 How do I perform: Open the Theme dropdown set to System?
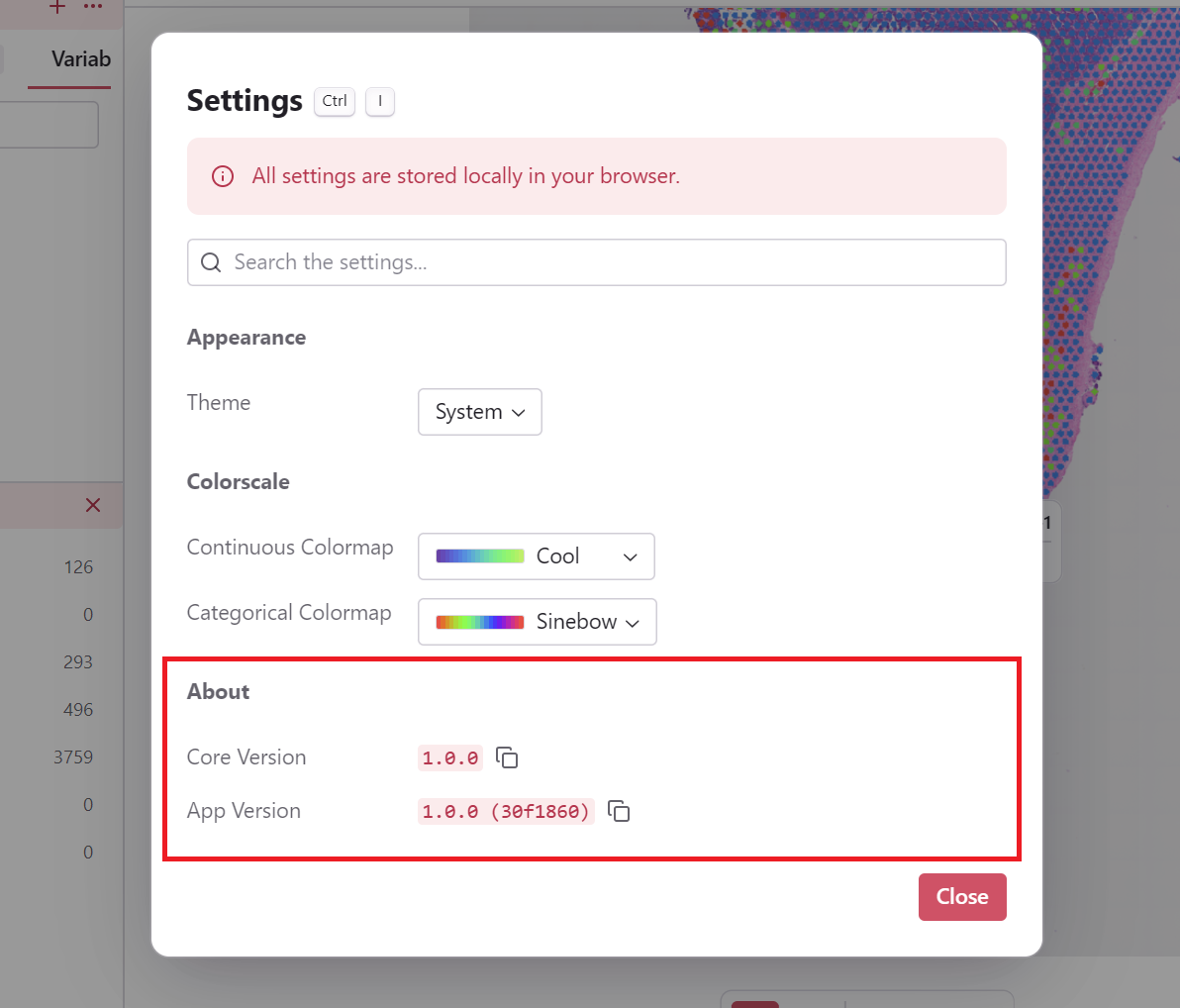point(479,412)
